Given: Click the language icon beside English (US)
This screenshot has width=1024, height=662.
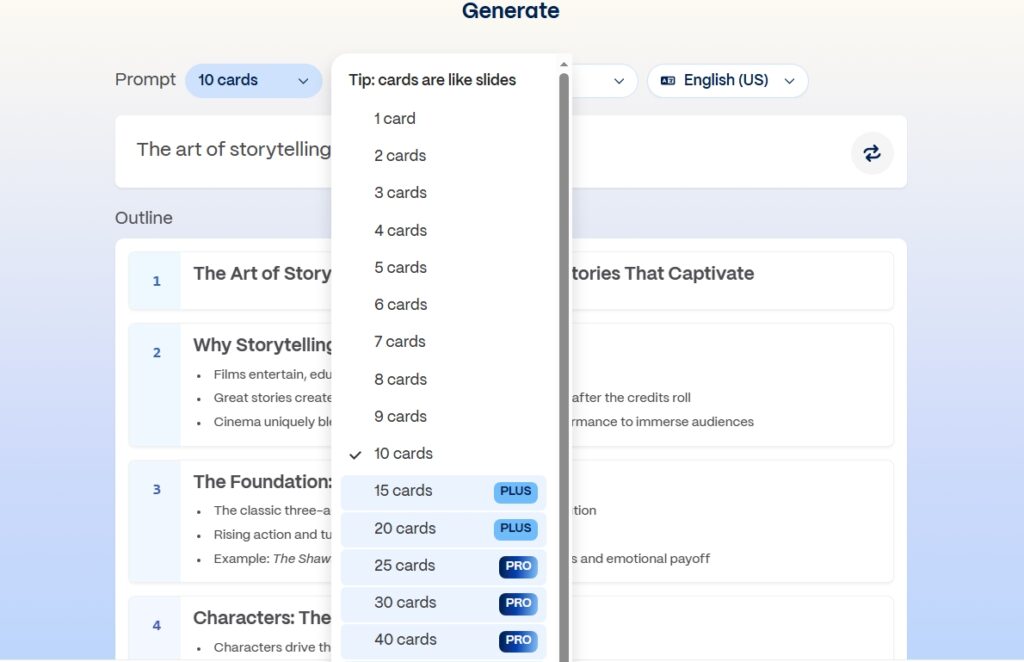Looking at the screenshot, I should pos(668,81).
